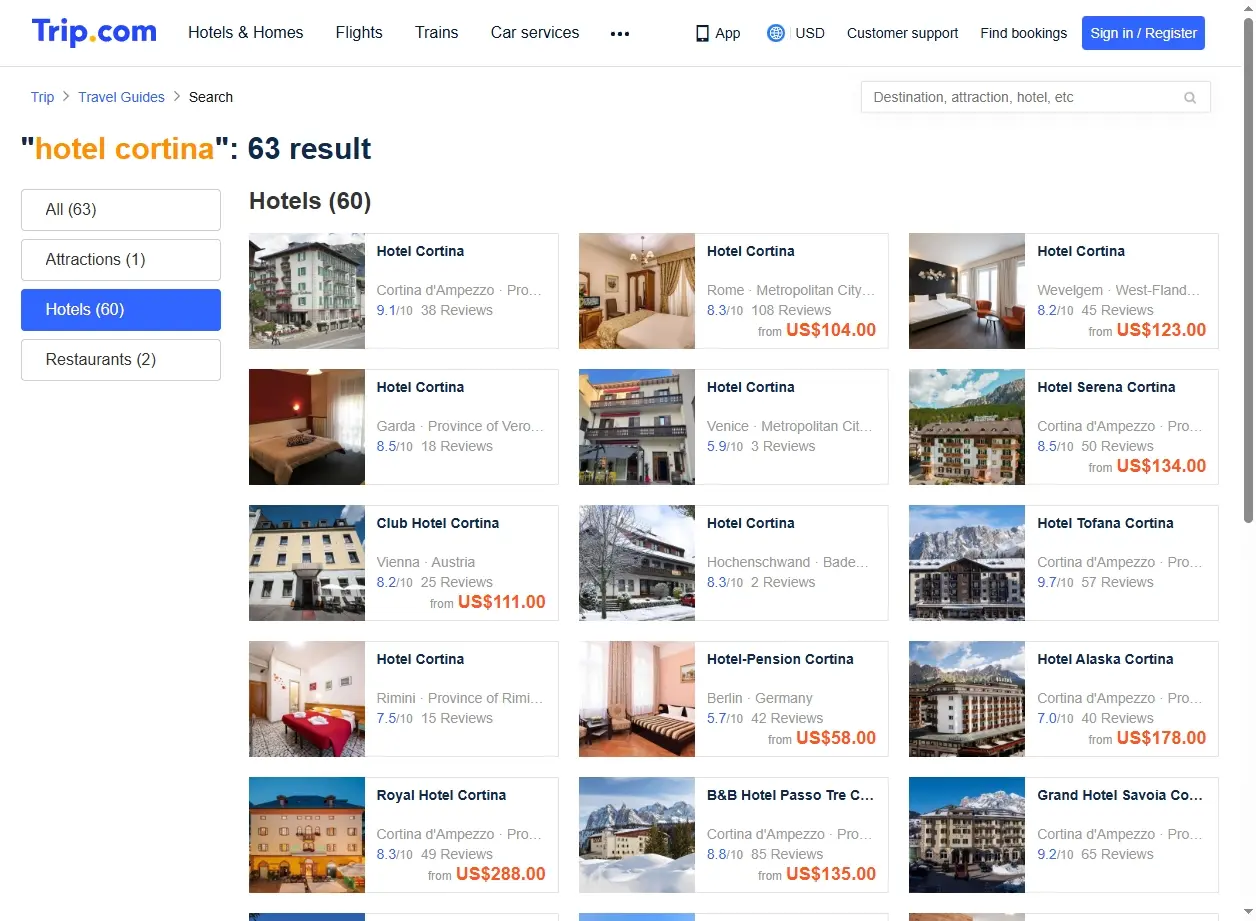1256x921 pixels.
Task: Open Club Hotel Cortina photo
Action: pyautogui.click(x=307, y=563)
